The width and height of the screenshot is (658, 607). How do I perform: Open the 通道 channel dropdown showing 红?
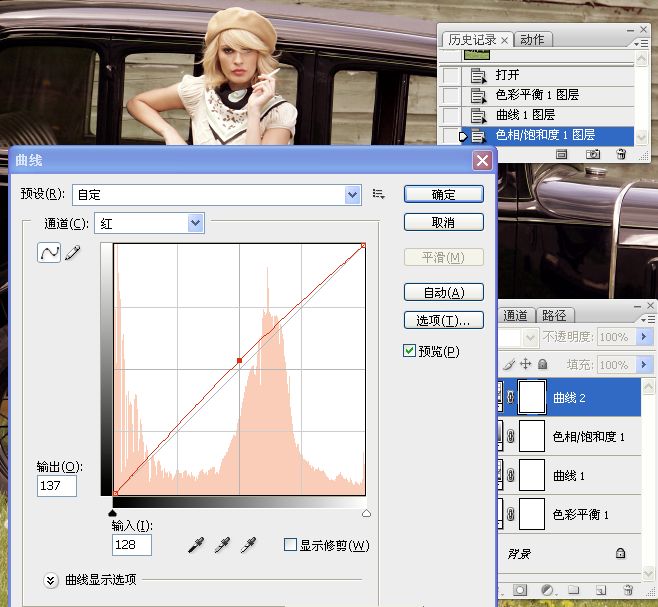[195, 224]
